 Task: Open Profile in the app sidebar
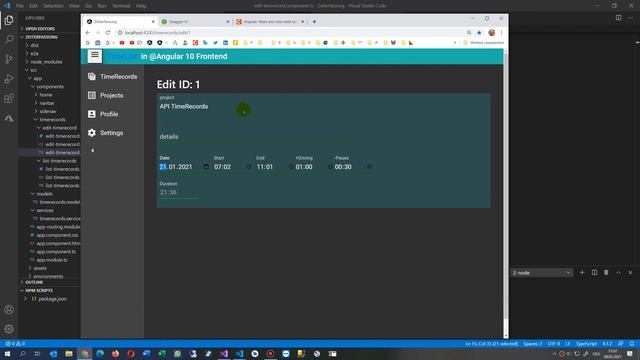coord(103,114)
